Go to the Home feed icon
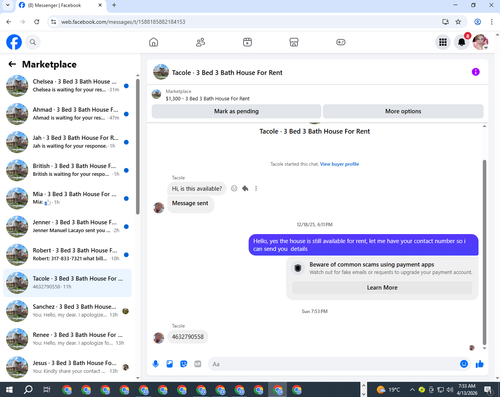500x397 pixels. click(153, 42)
